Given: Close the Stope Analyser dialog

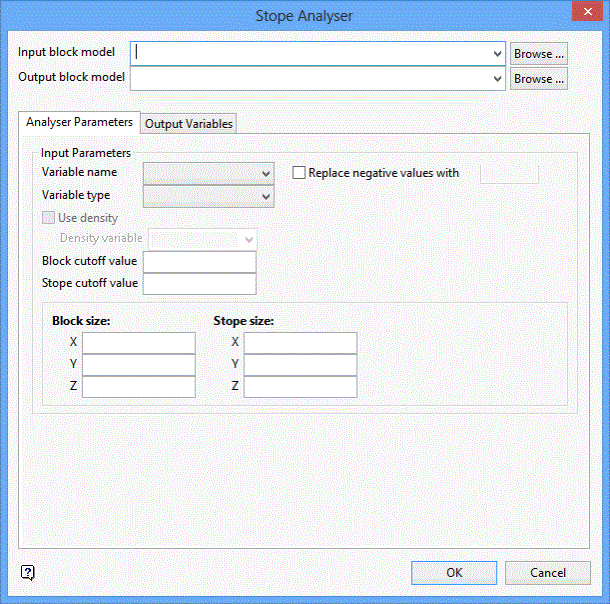Looking at the screenshot, I should [x=587, y=12].
